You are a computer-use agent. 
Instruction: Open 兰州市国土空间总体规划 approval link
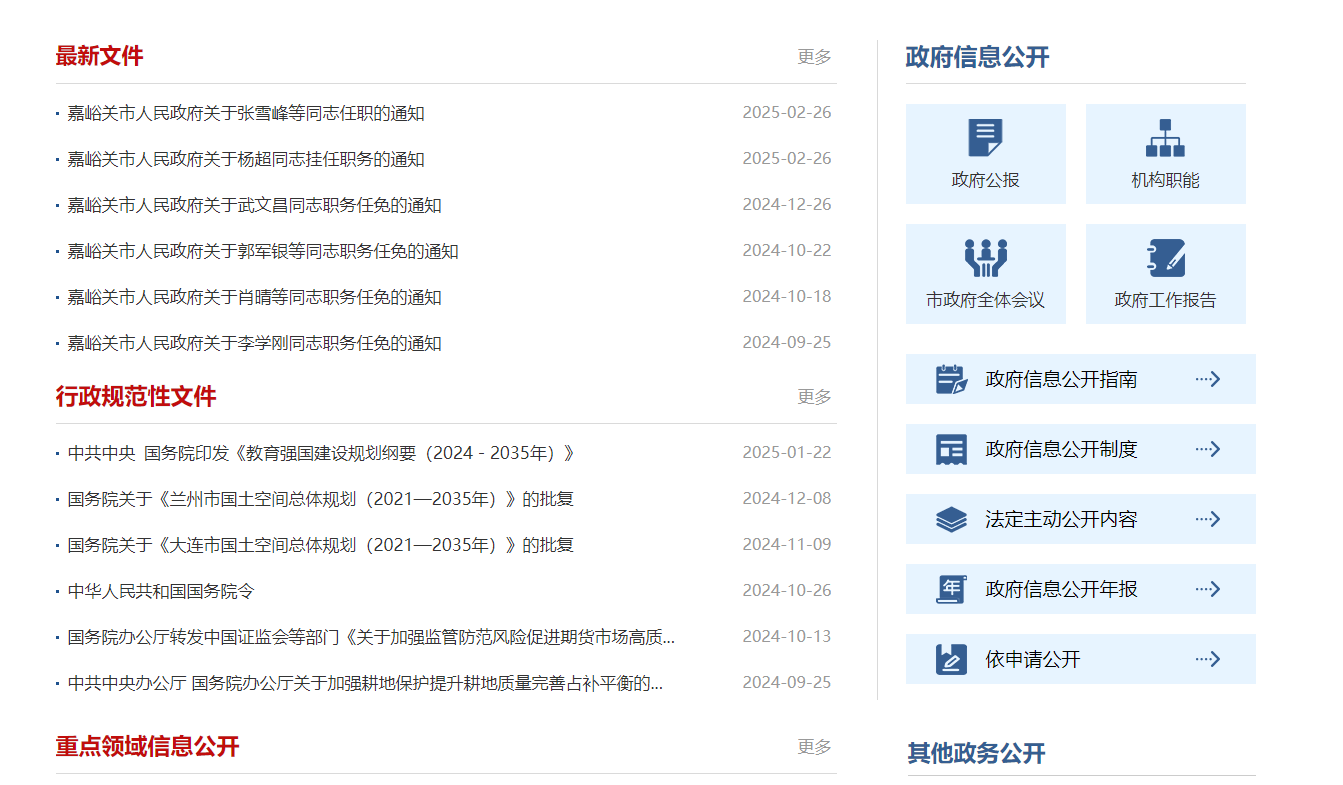point(320,500)
